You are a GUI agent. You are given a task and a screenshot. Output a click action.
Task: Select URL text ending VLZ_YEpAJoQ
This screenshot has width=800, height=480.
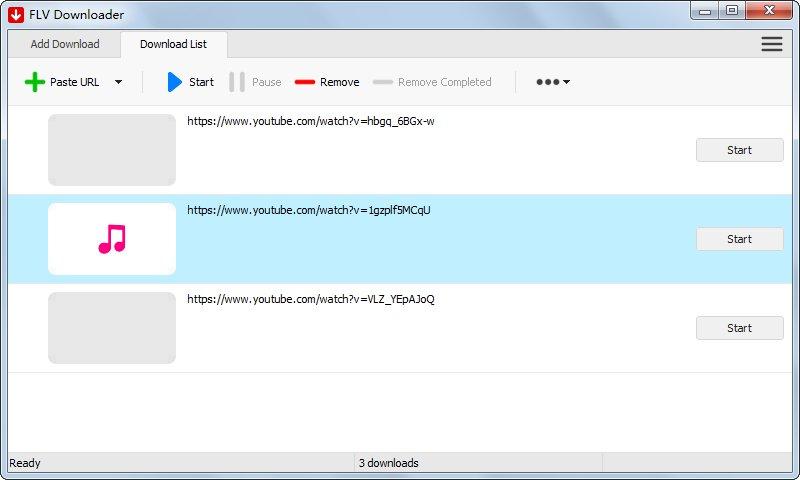pos(311,299)
